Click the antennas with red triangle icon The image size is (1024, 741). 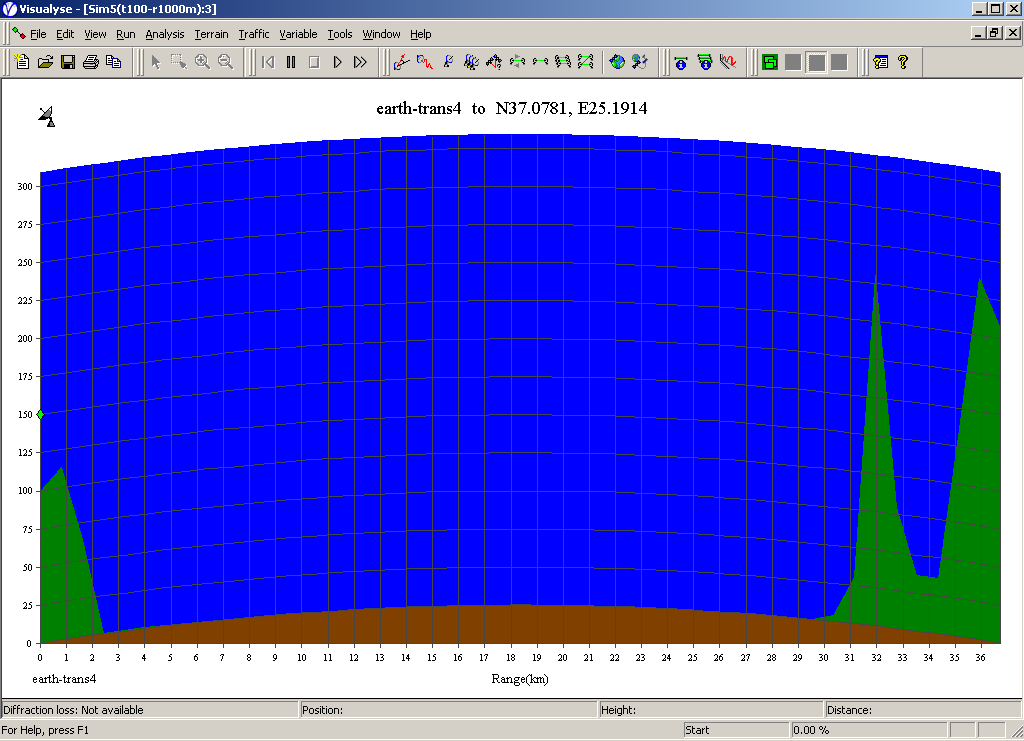pos(494,62)
